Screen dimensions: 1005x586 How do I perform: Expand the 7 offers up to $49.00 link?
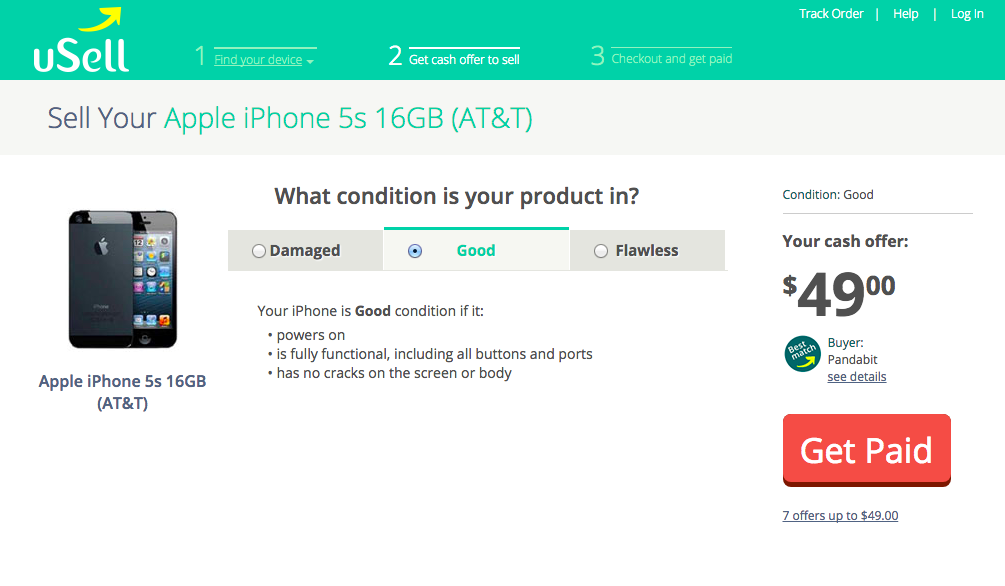[x=840, y=515]
